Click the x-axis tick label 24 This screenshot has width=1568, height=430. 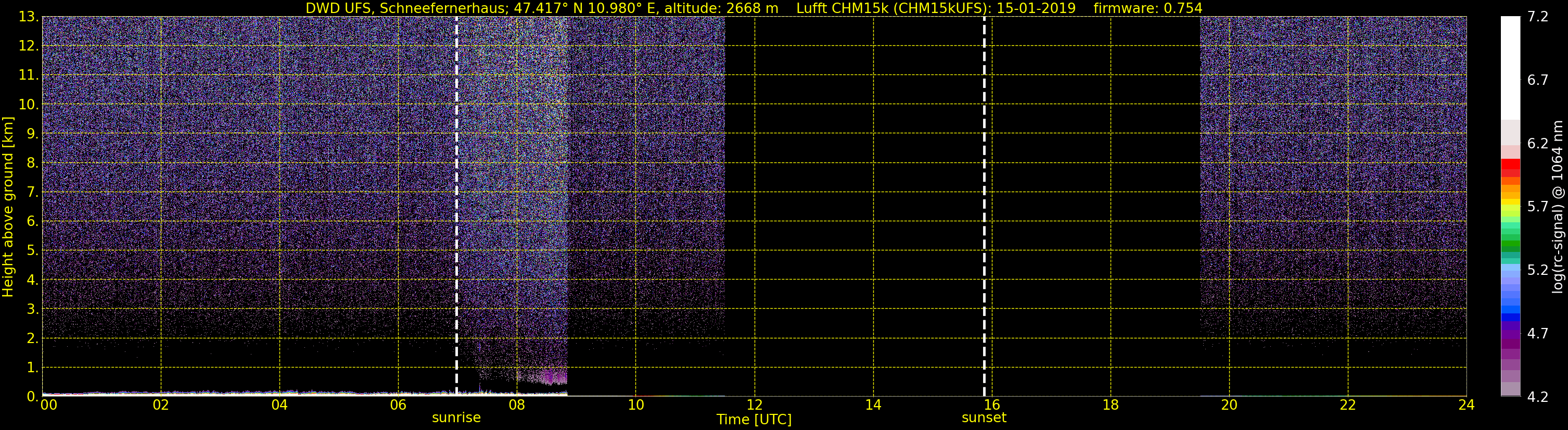pos(1467,404)
